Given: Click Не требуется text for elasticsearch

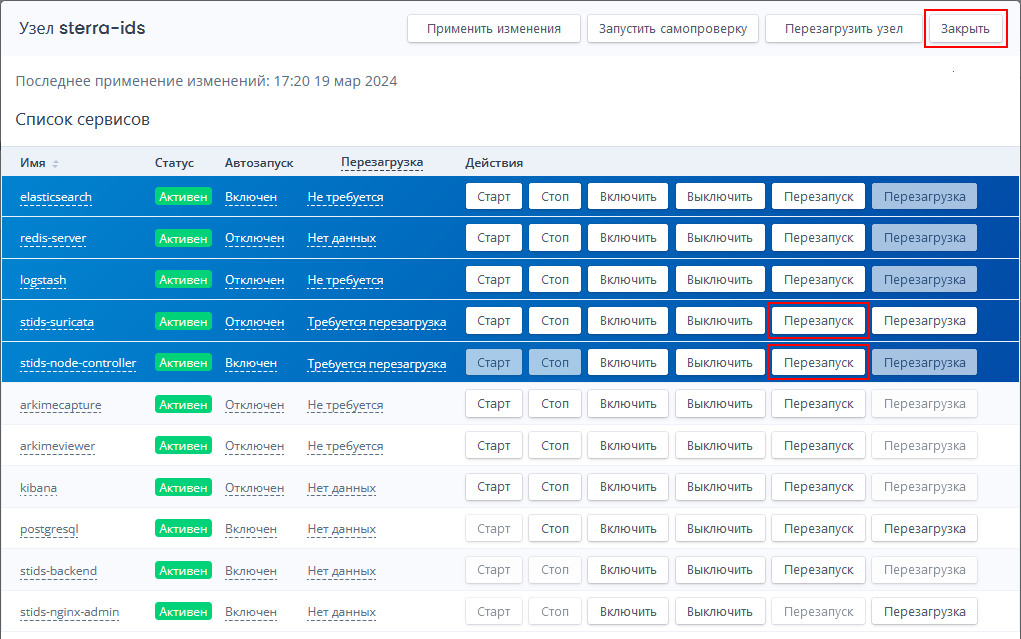Looking at the screenshot, I should pyautogui.click(x=345, y=197).
